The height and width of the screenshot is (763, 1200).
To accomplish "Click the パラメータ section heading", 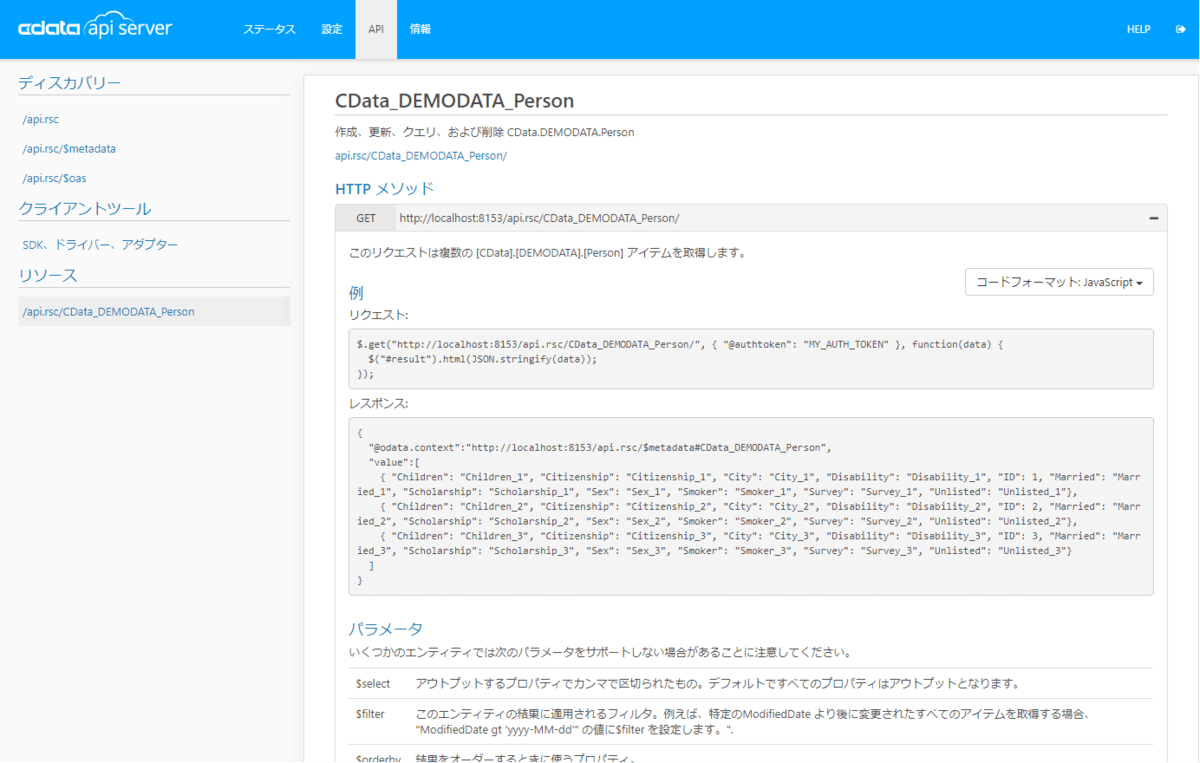I will click(x=386, y=629).
